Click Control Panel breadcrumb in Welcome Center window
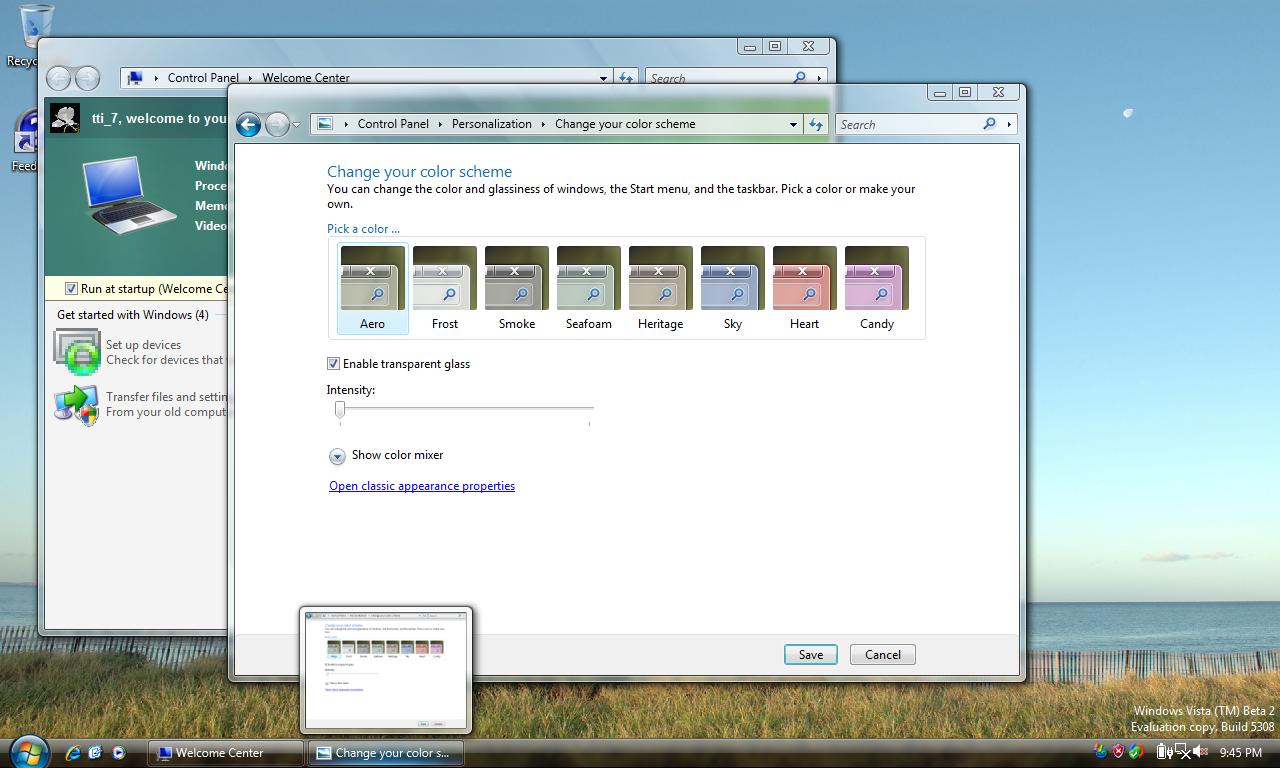The image size is (1280, 768). [x=203, y=78]
